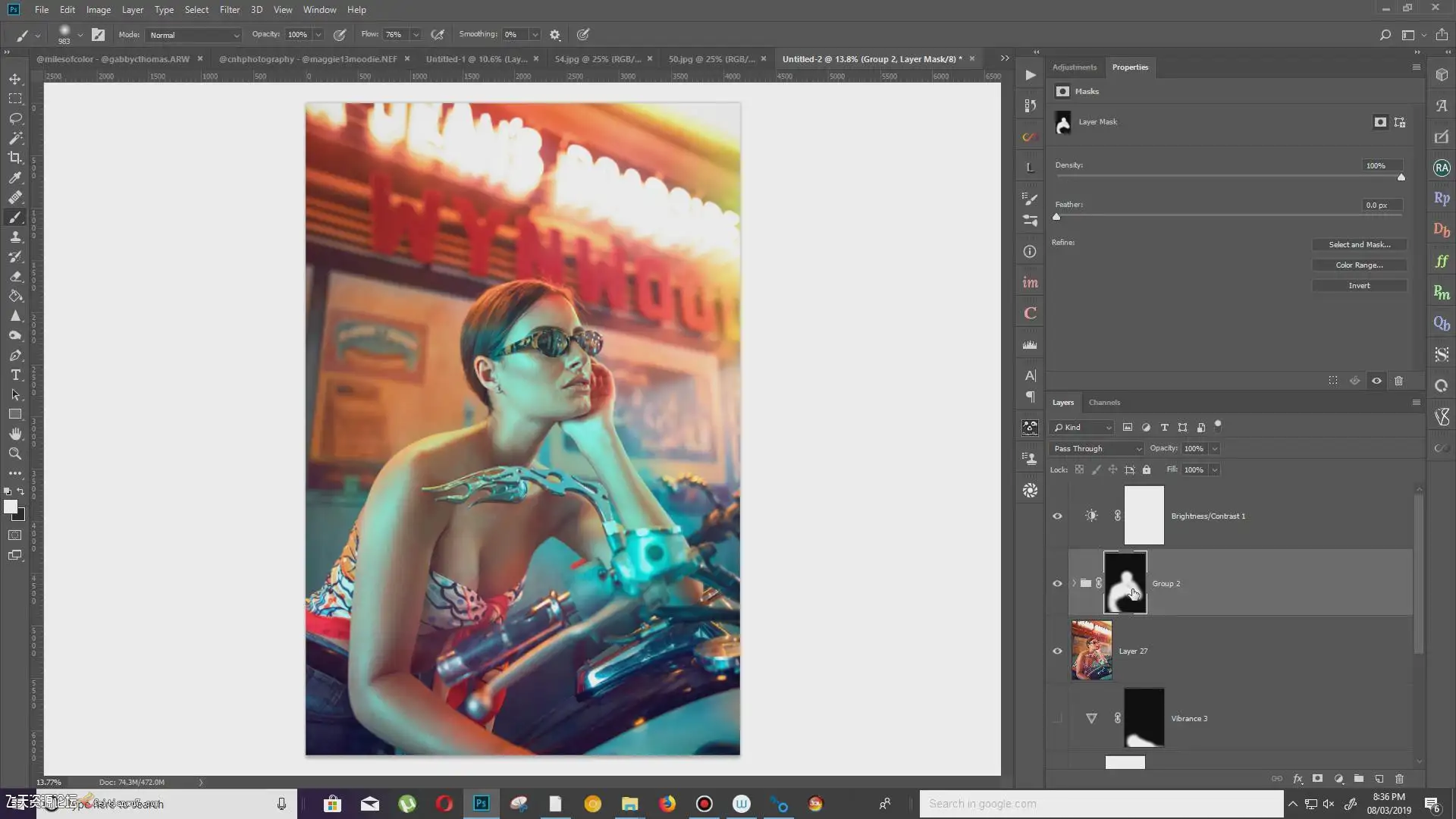Select the Horizontal Type tool
1456x819 pixels.
point(15,375)
